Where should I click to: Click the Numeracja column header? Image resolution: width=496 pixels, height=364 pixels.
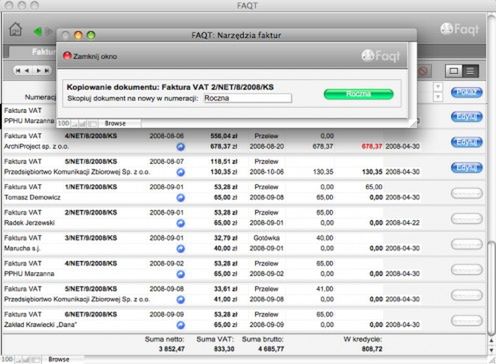pyautogui.click(x=40, y=97)
